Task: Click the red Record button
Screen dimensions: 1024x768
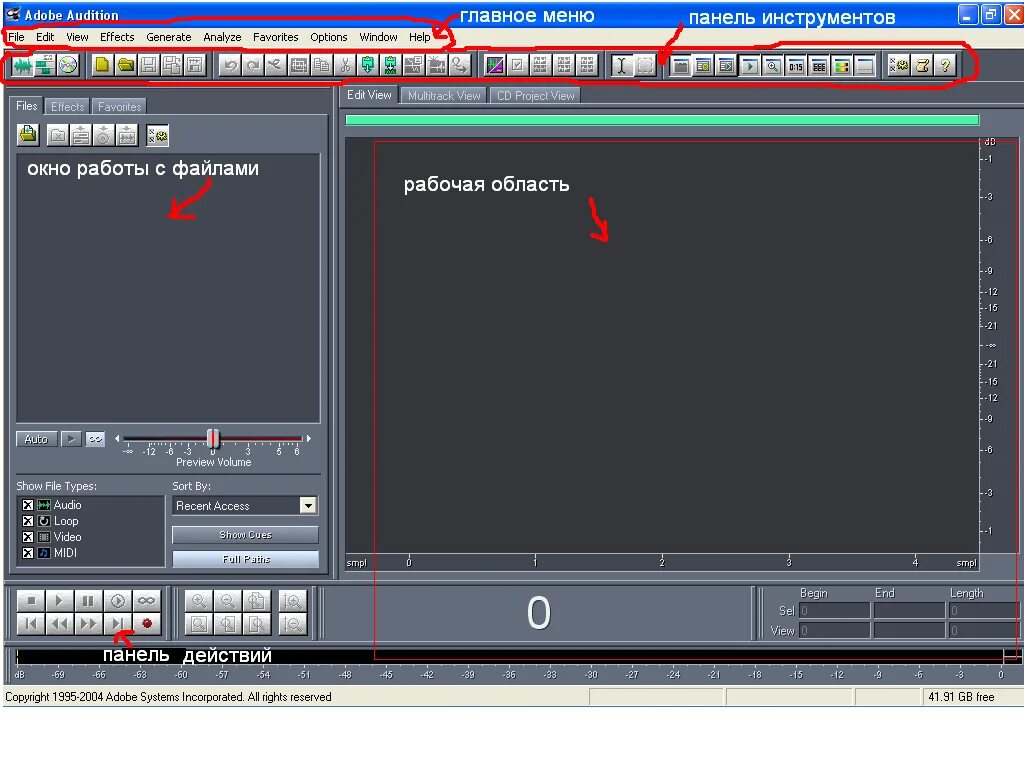Action: (x=147, y=624)
